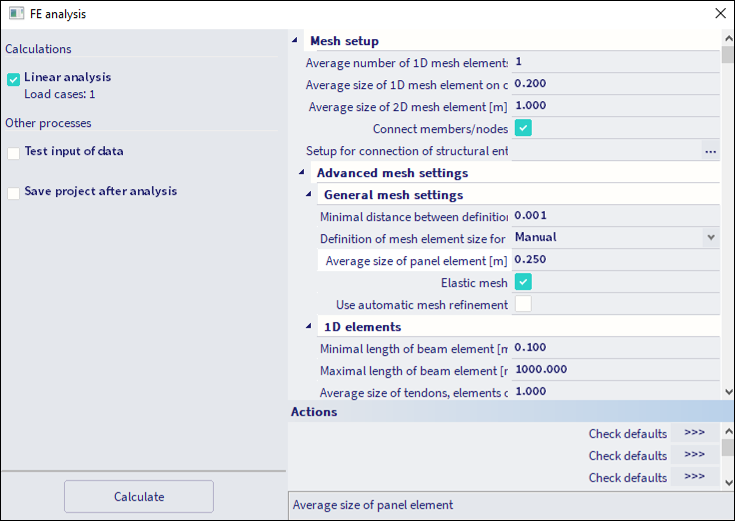Collapse the Mesh setup section

(294, 41)
